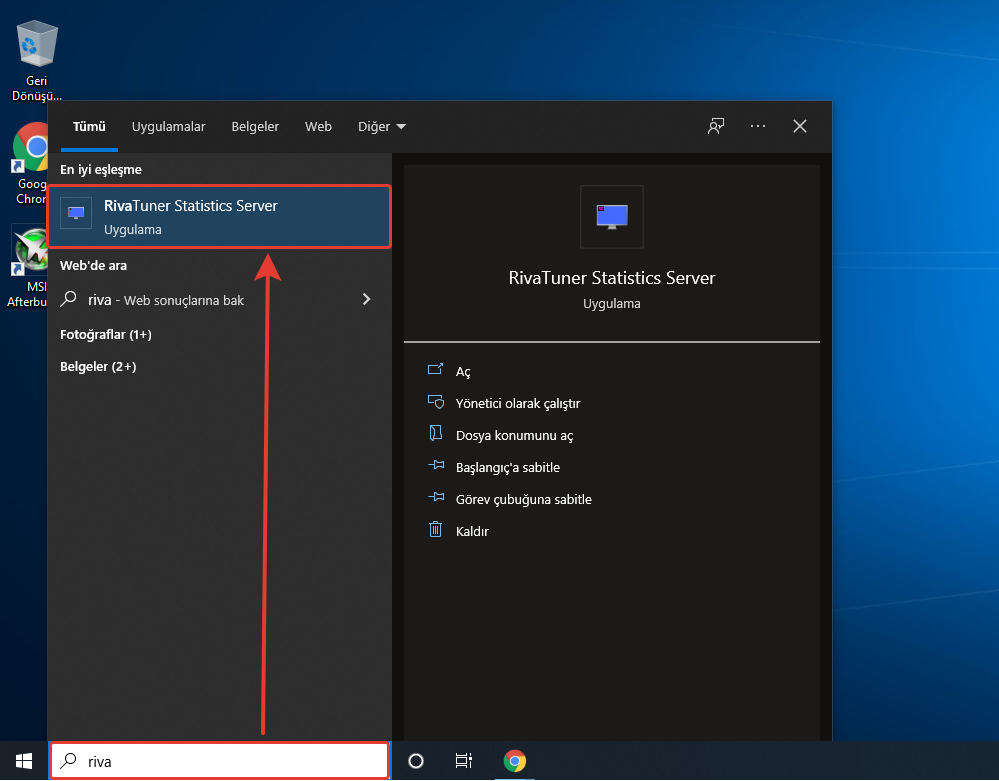
Task: Switch to the Uygulamalar tab
Action: [x=168, y=127]
